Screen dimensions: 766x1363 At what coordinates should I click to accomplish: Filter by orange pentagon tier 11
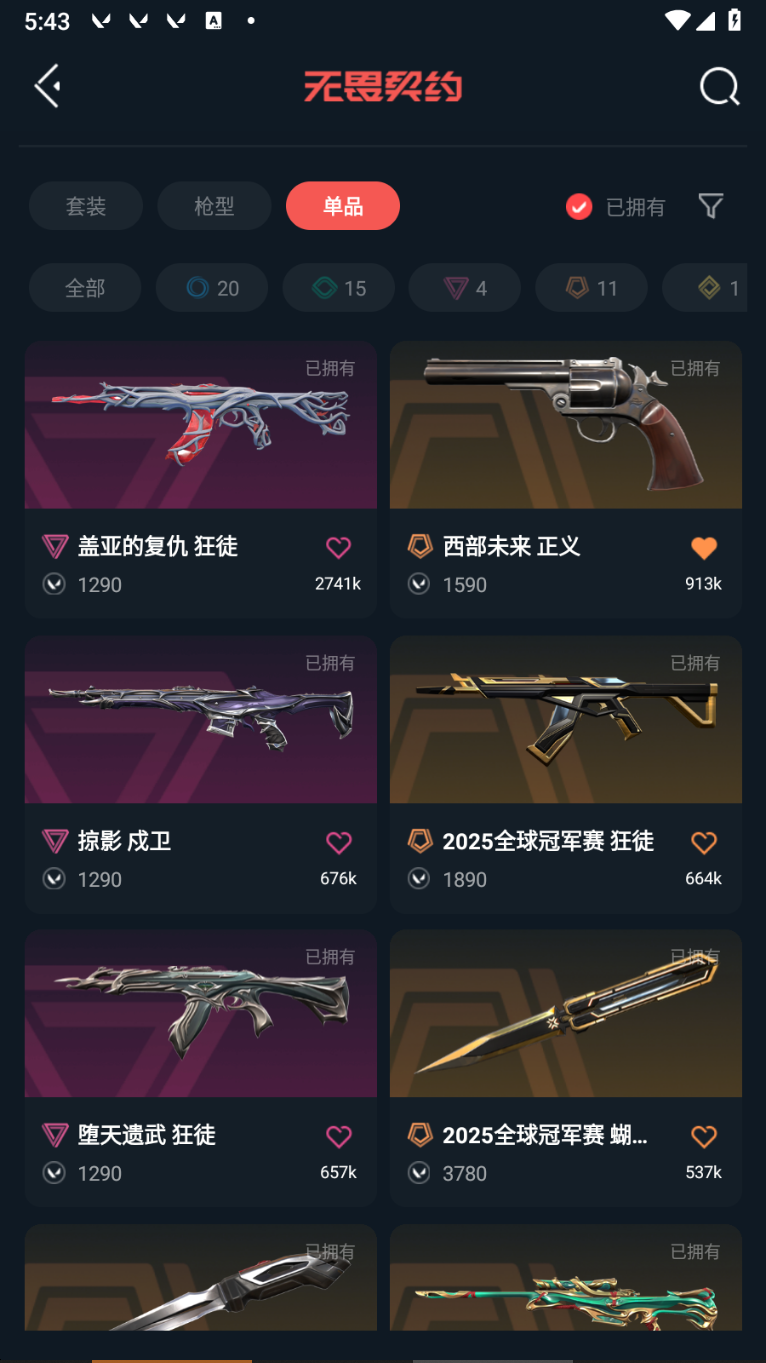tap(592, 288)
